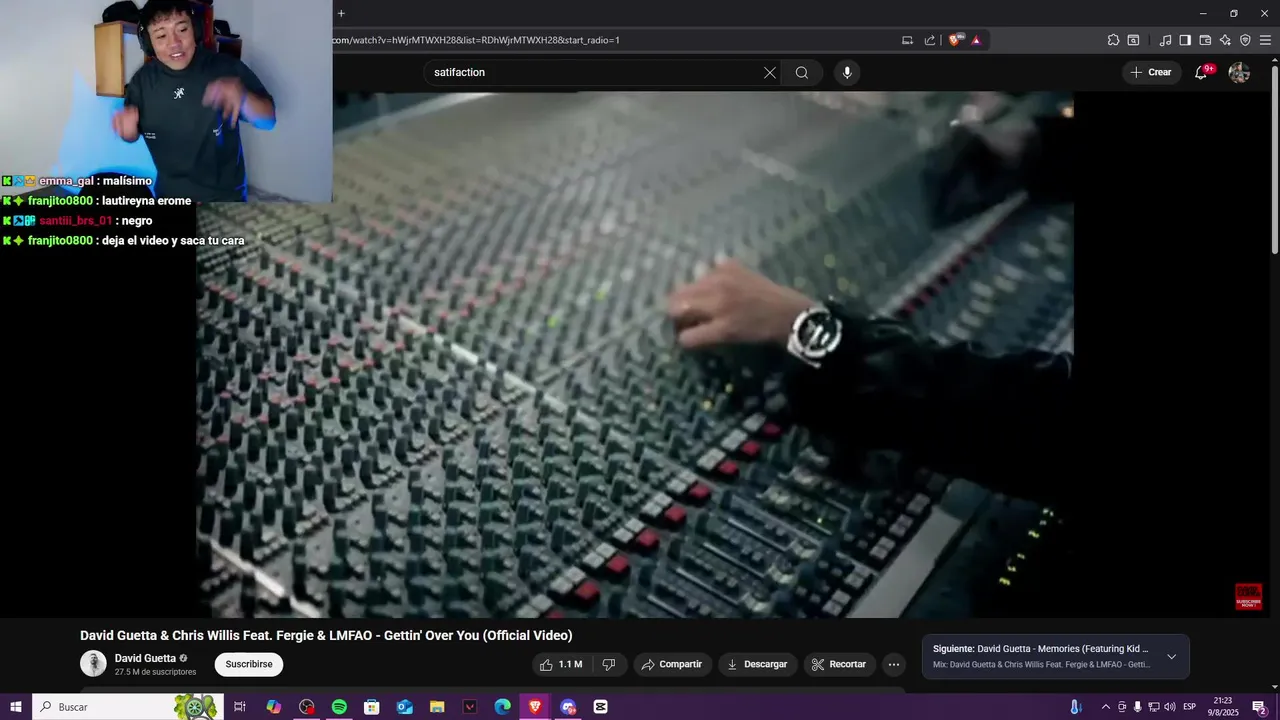Clear the YouTube search box with X
Viewport: 1280px width, 720px height.
tap(770, 72)
